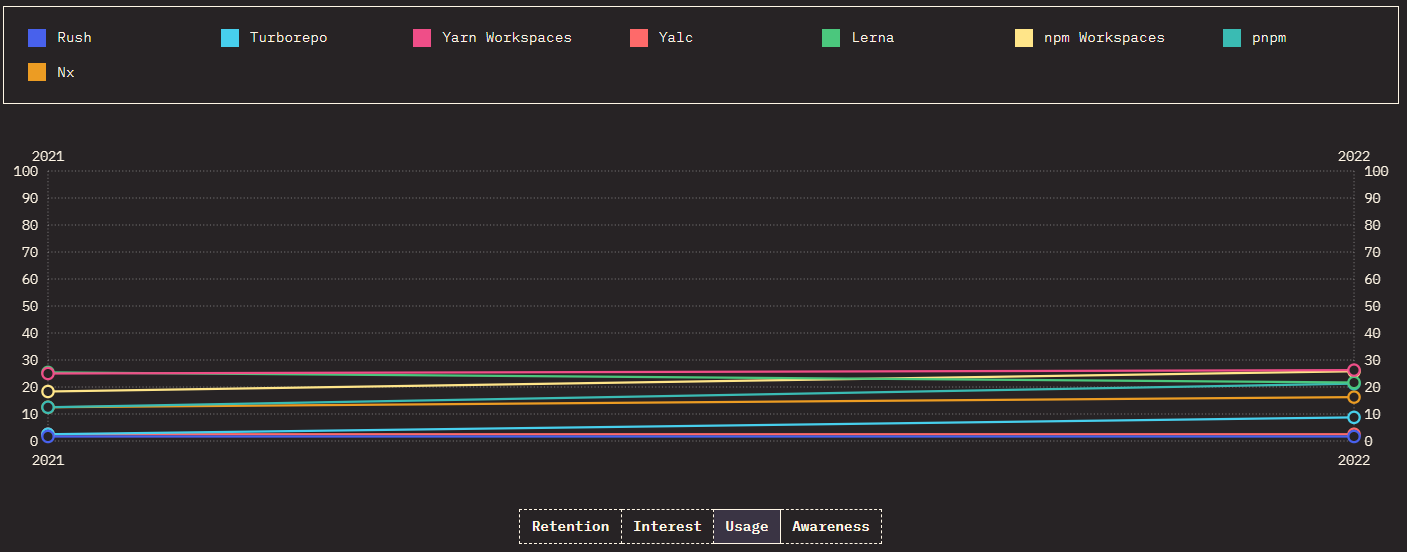The height and width of the screenshot is (552, 1407).
Task: Click the green Lerna data point for 2022
Action: (x=1354, y=383)
